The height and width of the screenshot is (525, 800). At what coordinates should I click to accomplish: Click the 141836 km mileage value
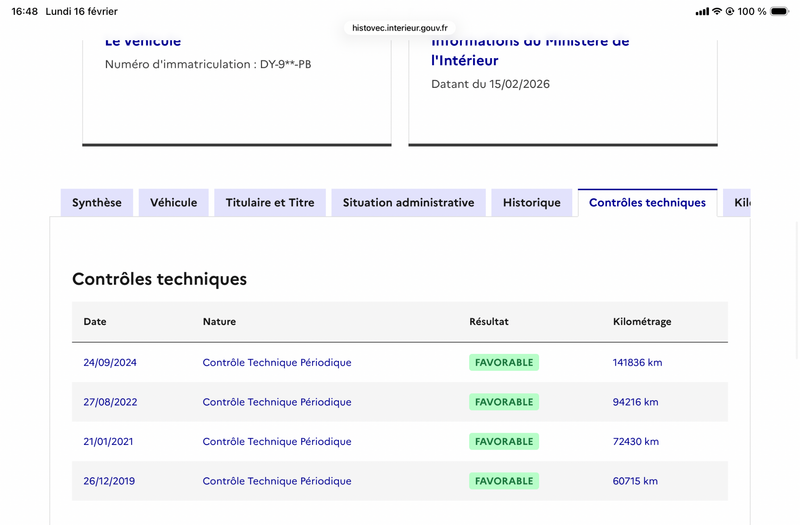(637, 362)
